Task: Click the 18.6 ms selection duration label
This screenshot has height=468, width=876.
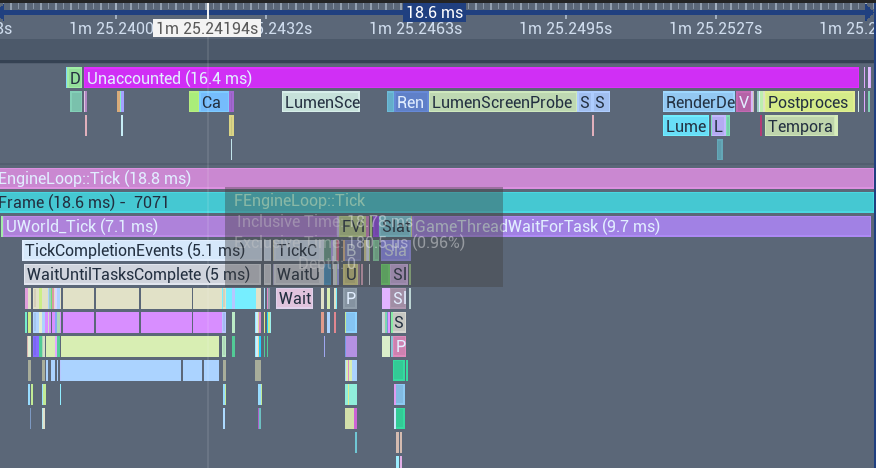Action: coord(435,12)
